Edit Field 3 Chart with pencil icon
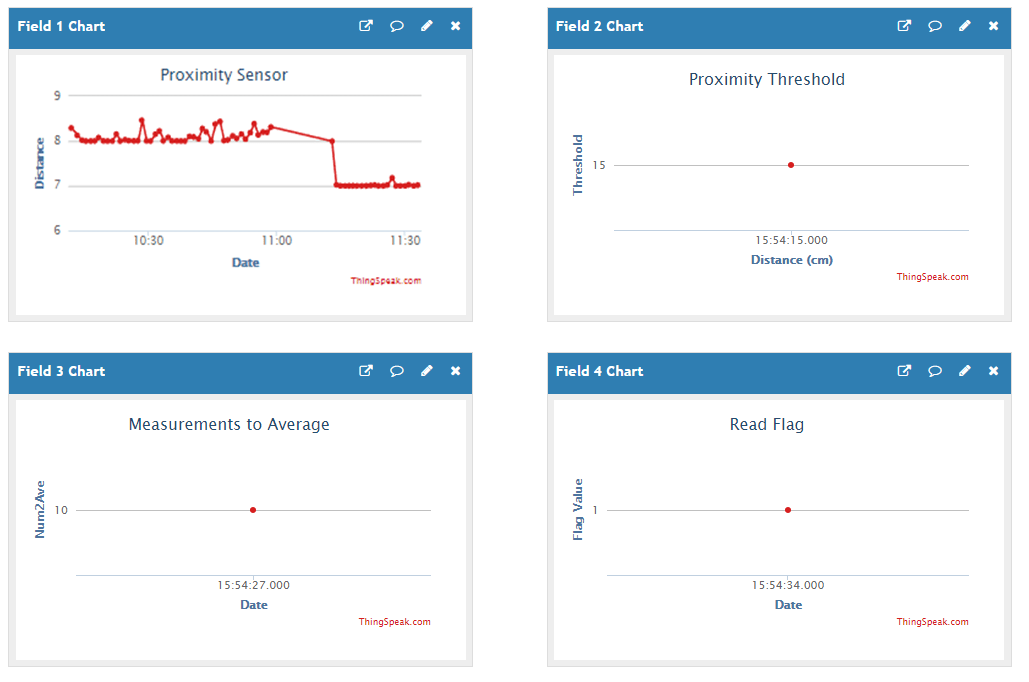The height and width of the screenshot is (682, 1029). 427,371
